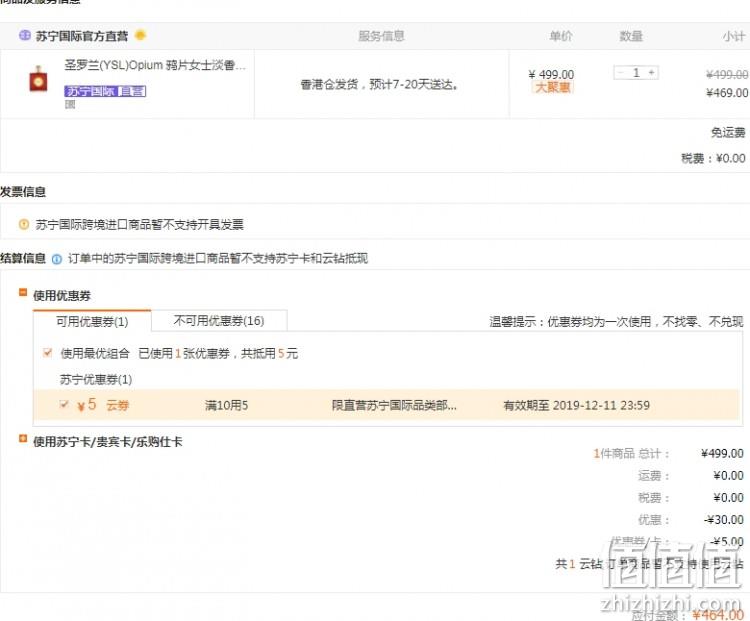The height and width of the screenshot is (621, 750).
Task: Click the 优惠 discount amount -¥30.00
Action: click(724, 520)
